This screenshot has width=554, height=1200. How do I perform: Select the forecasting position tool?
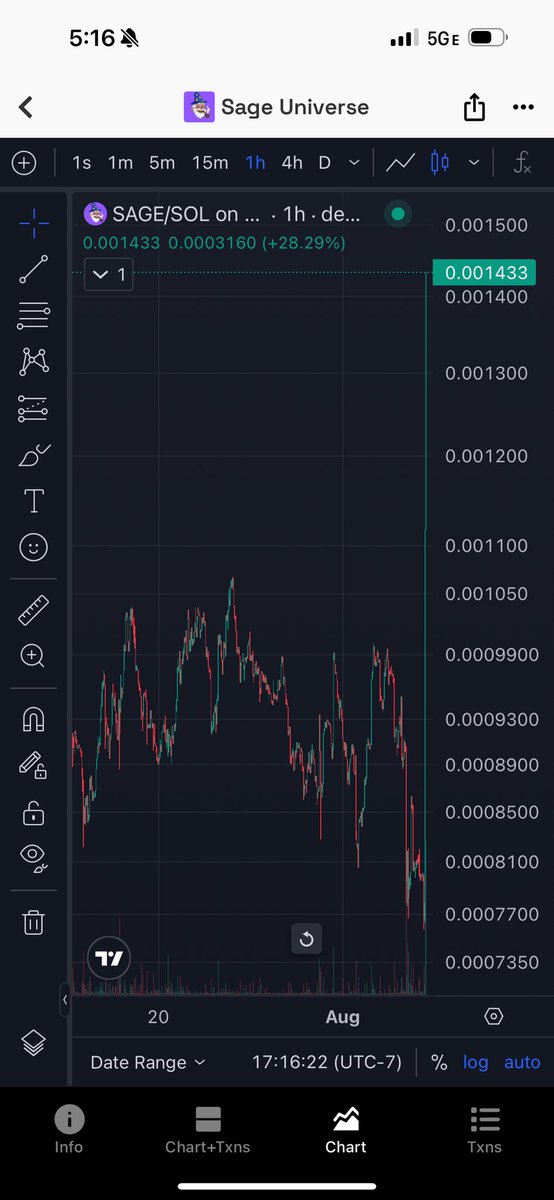point(34,408)
